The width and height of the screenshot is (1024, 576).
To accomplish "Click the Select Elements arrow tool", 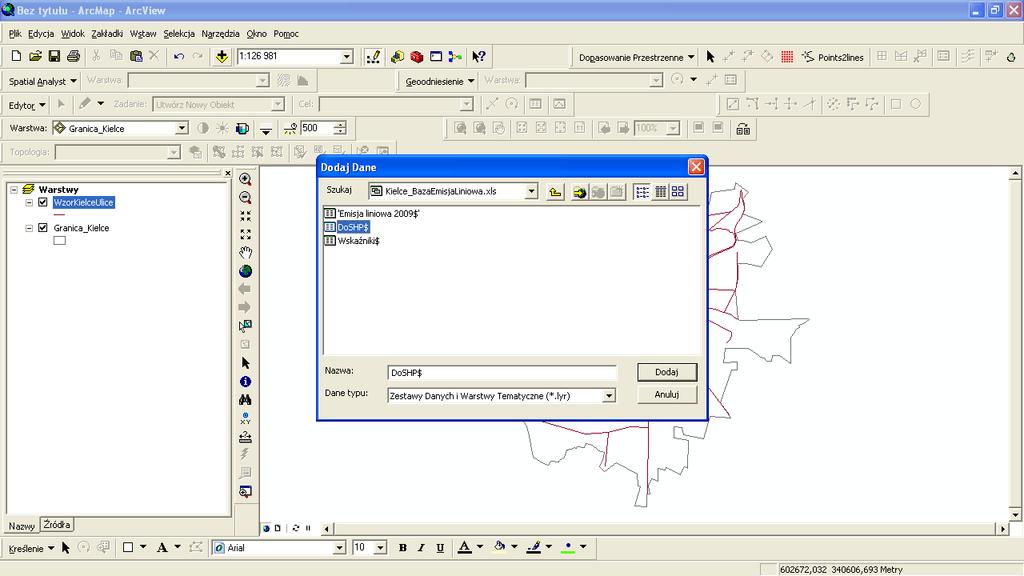I will [x=246, y=363].
